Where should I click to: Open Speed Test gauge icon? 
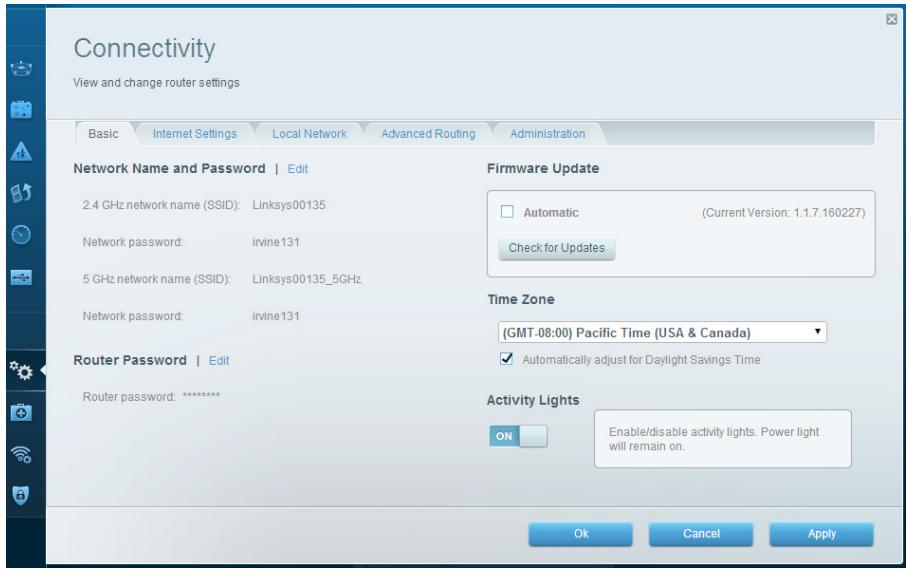pyautogui.click(x=21, y=235)
